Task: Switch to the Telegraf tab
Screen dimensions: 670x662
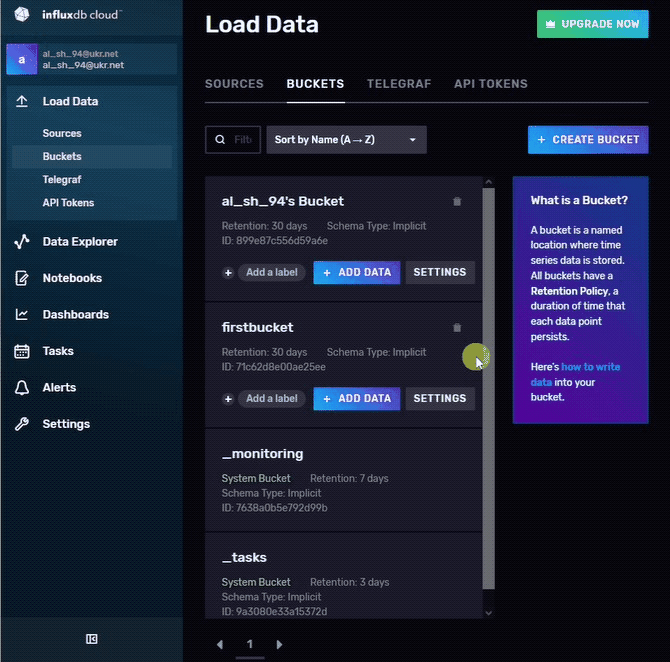Action: (399, 84)
